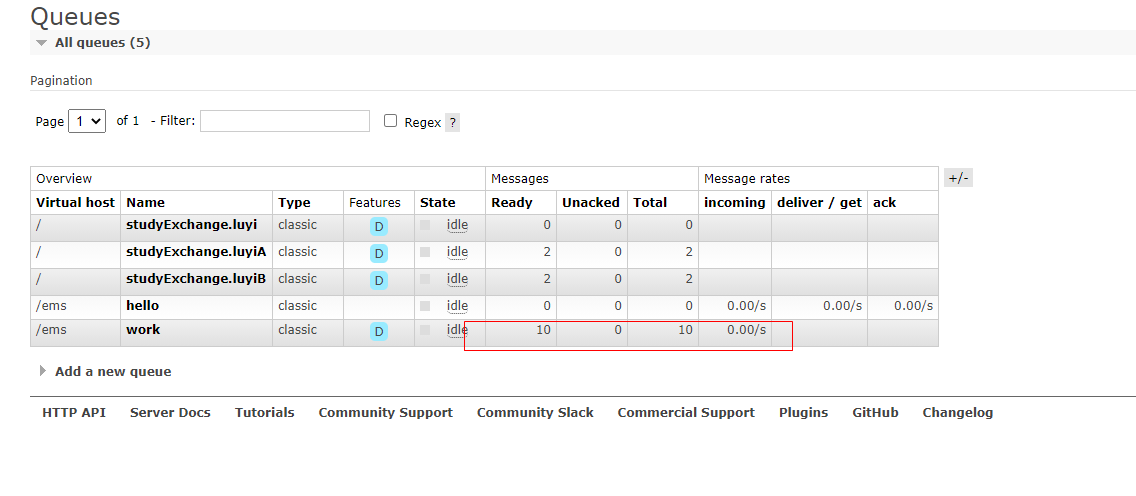The image size is (1136, 496).
Task: Sort by Unacked messages column
Action: pos(590,203)
